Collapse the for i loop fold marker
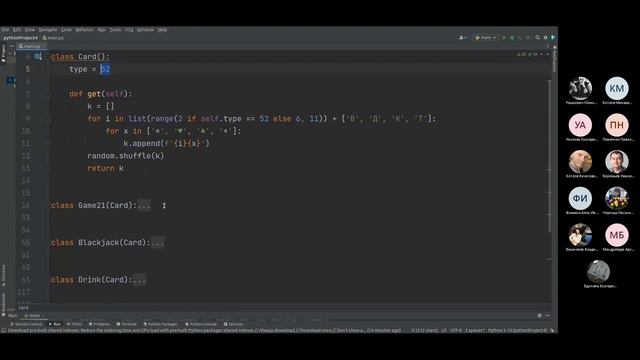Image resolution: width=640 pixels, height=360 pixels. click(48, 119)
